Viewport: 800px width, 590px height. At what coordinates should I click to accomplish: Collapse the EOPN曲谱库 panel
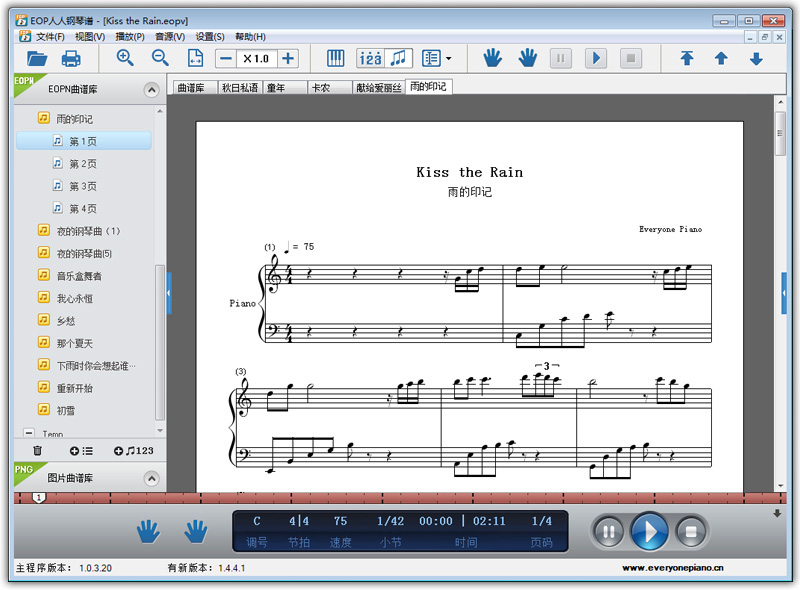pyautogui.click(x=151, y=90)
